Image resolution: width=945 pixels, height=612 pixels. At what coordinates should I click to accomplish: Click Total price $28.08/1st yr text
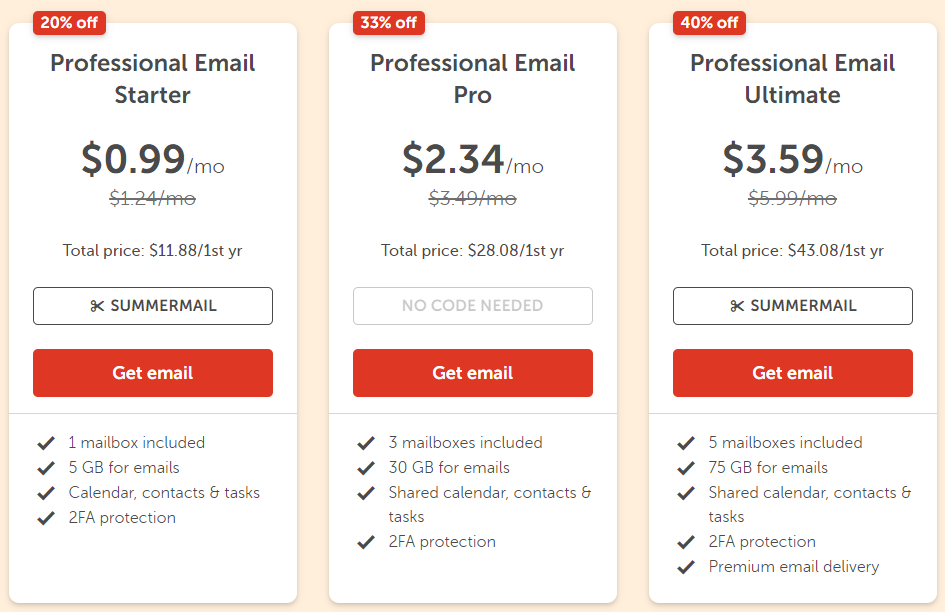(472, 250)
